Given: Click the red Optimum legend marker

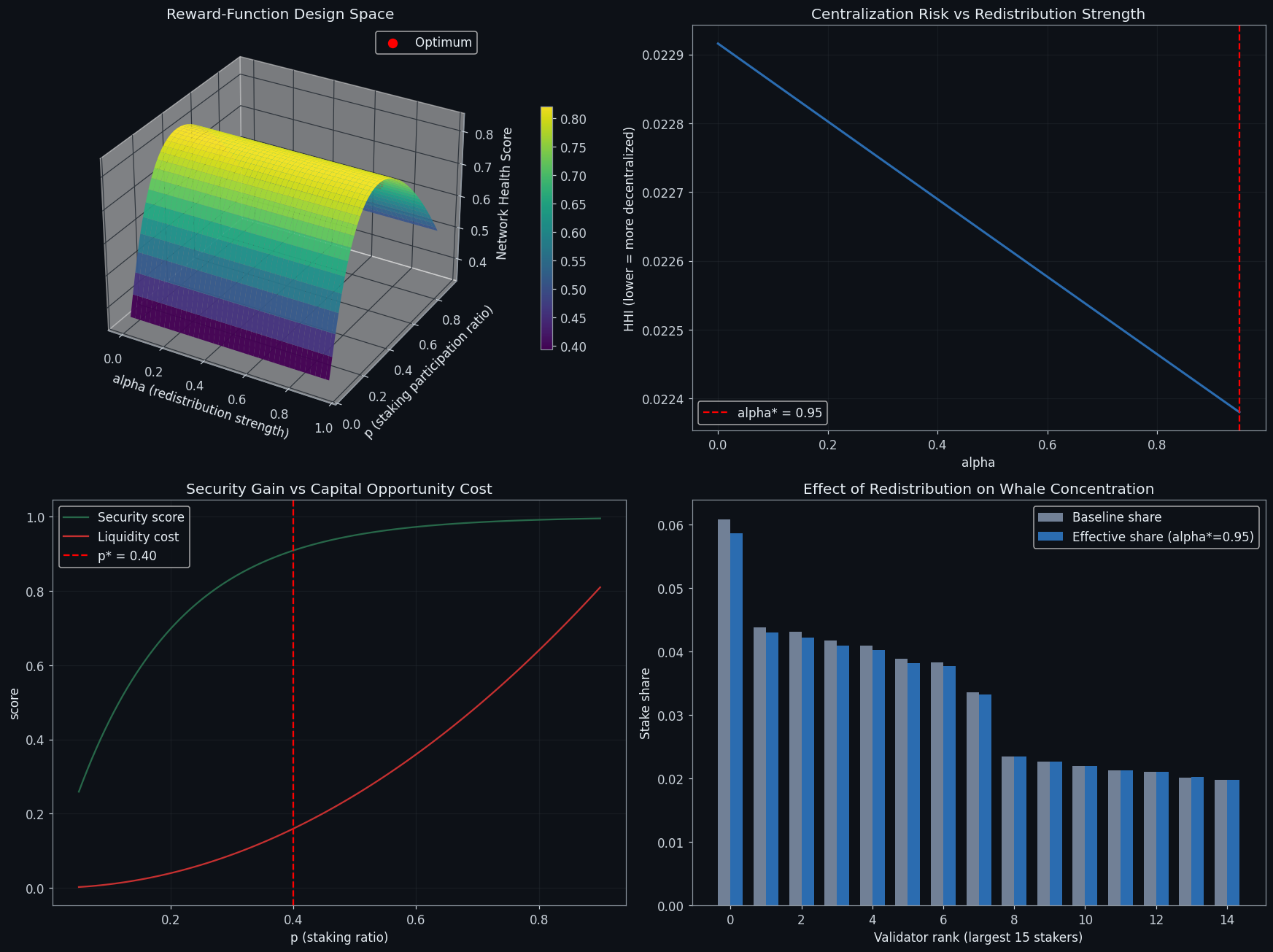Looking at the screenshot, I should click(x=392, y=43).
